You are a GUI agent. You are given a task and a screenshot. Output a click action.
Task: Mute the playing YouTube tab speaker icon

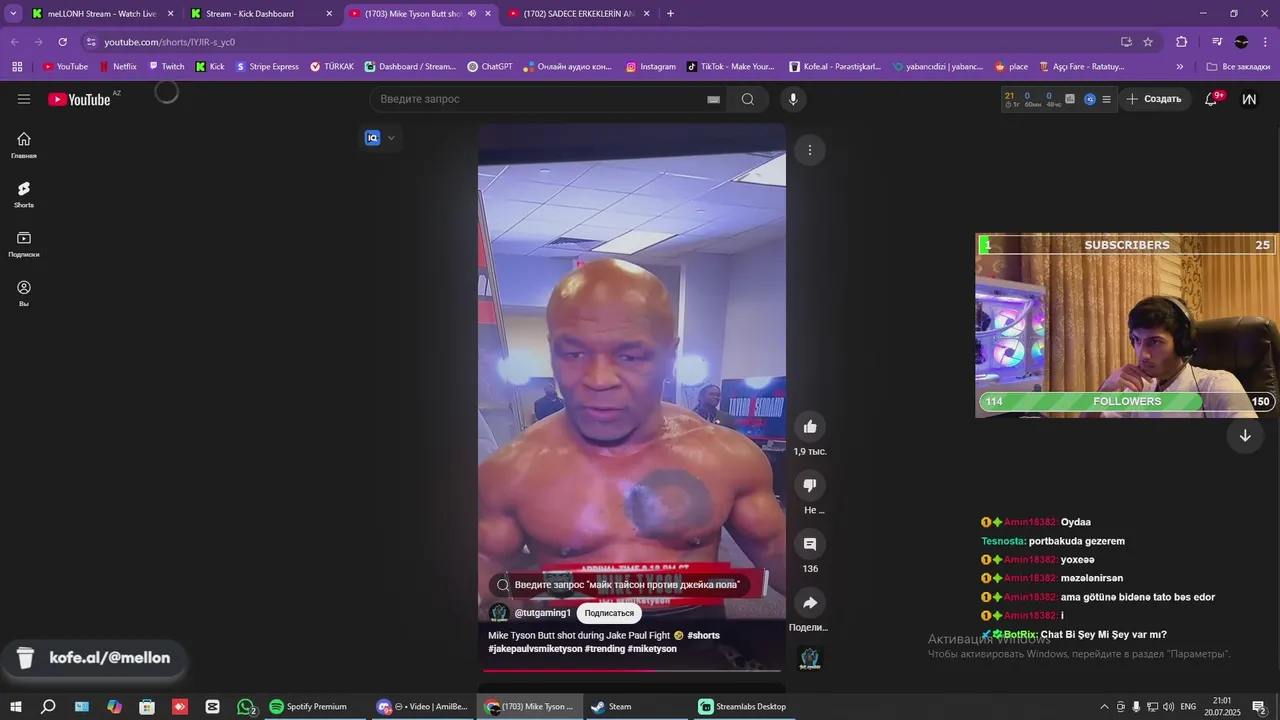click(472, 14)
